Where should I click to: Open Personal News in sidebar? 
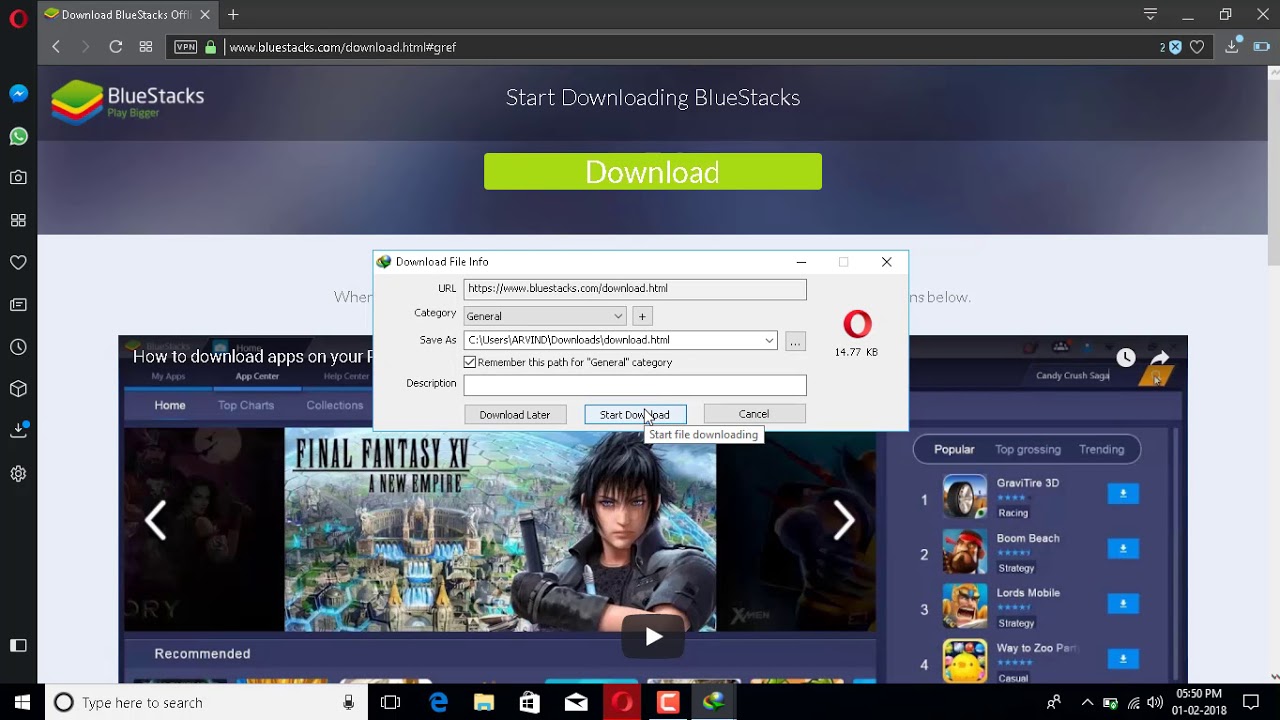click(x=18, y=304)
